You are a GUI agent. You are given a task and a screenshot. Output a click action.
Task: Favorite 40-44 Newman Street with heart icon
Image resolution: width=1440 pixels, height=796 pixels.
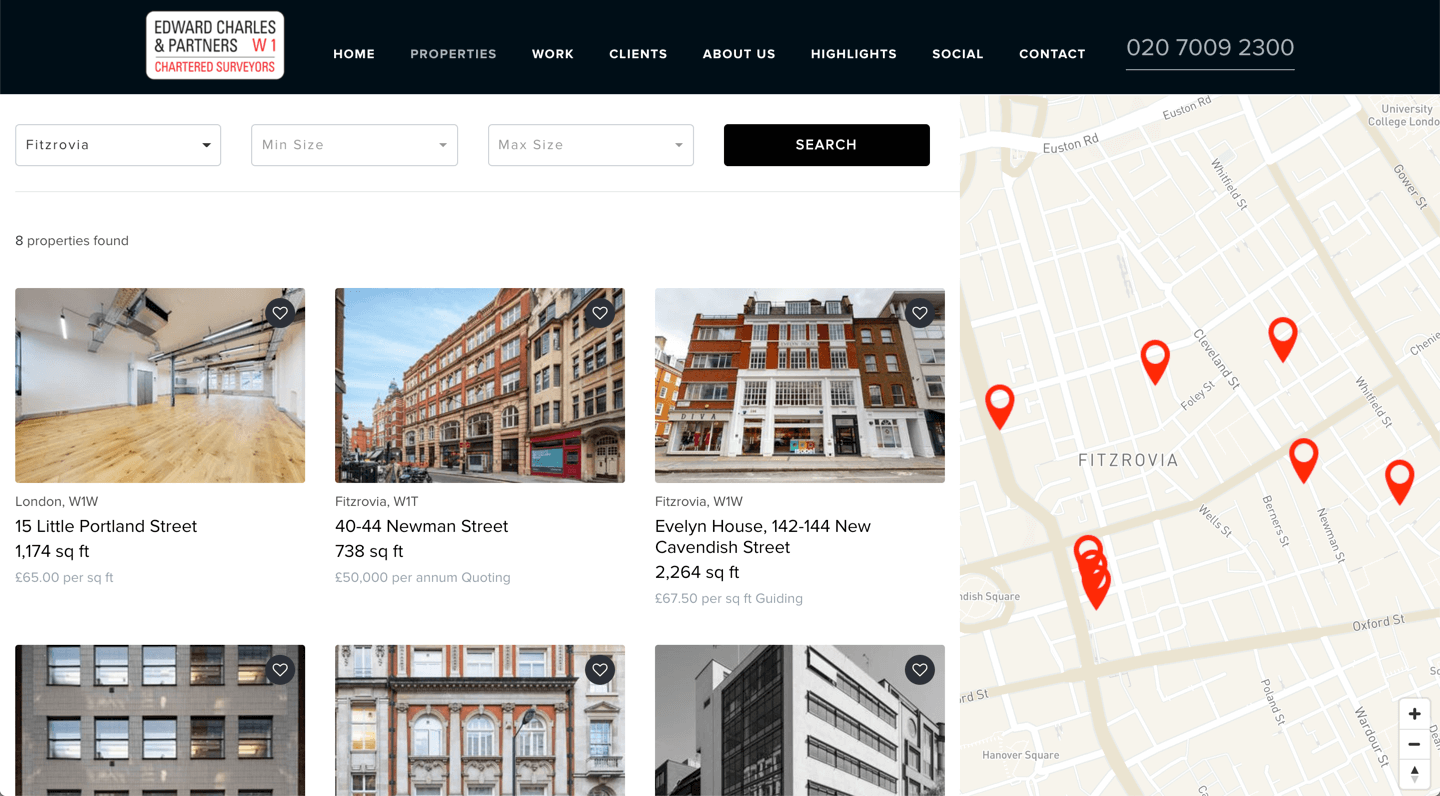coord(600,313)
